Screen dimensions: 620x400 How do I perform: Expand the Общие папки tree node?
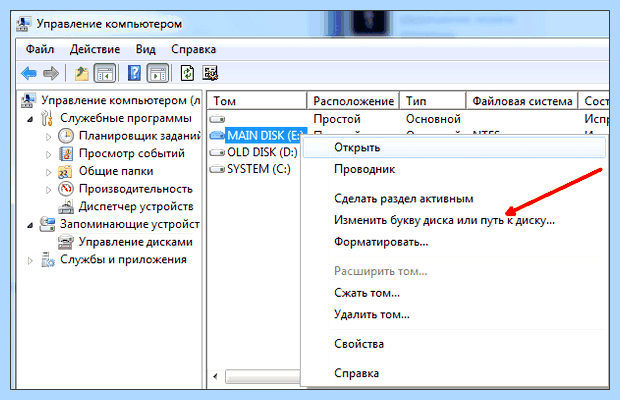coord(48,172)
